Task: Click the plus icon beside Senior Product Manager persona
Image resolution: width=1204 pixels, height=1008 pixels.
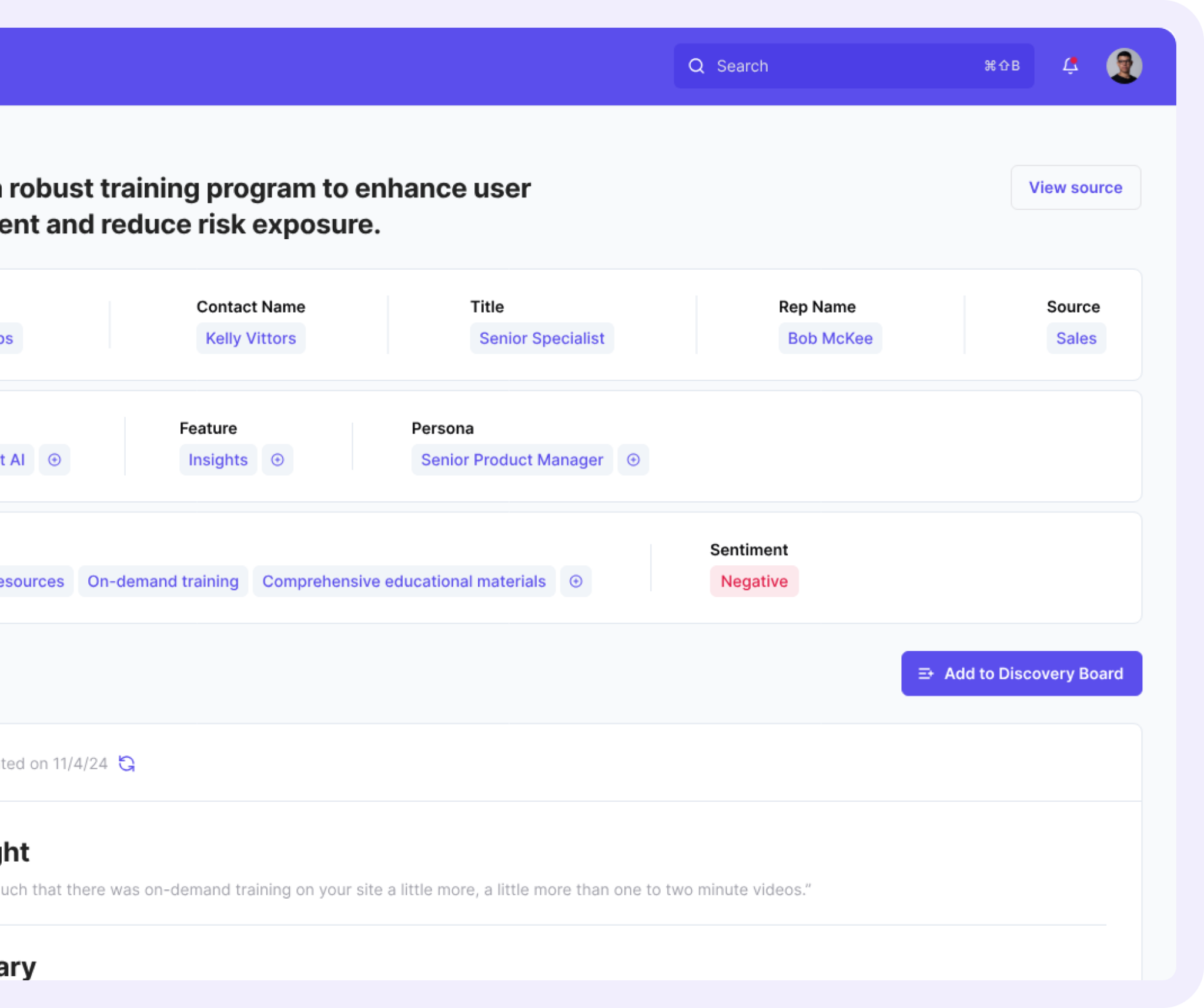Action: coord(633,460)
